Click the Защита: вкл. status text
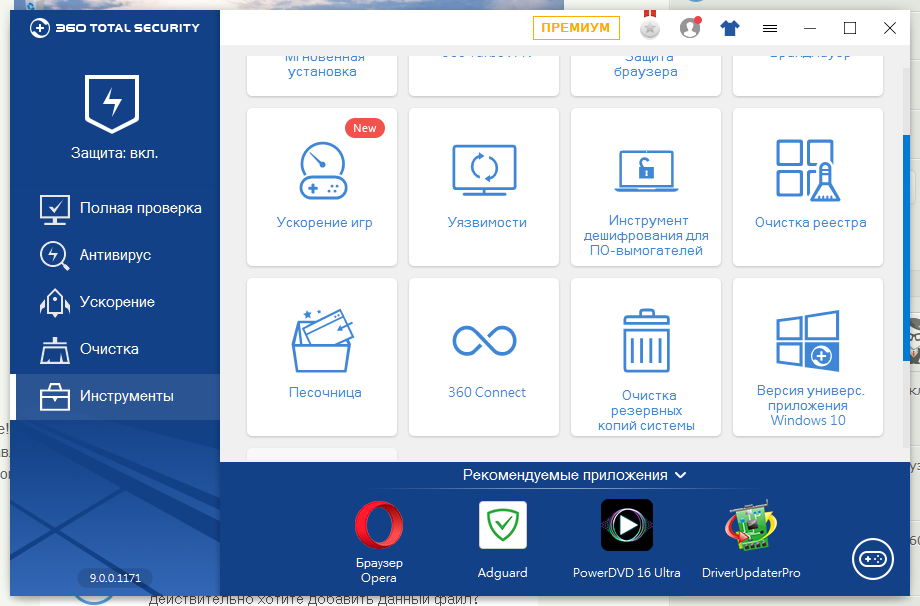 point(114,153)
